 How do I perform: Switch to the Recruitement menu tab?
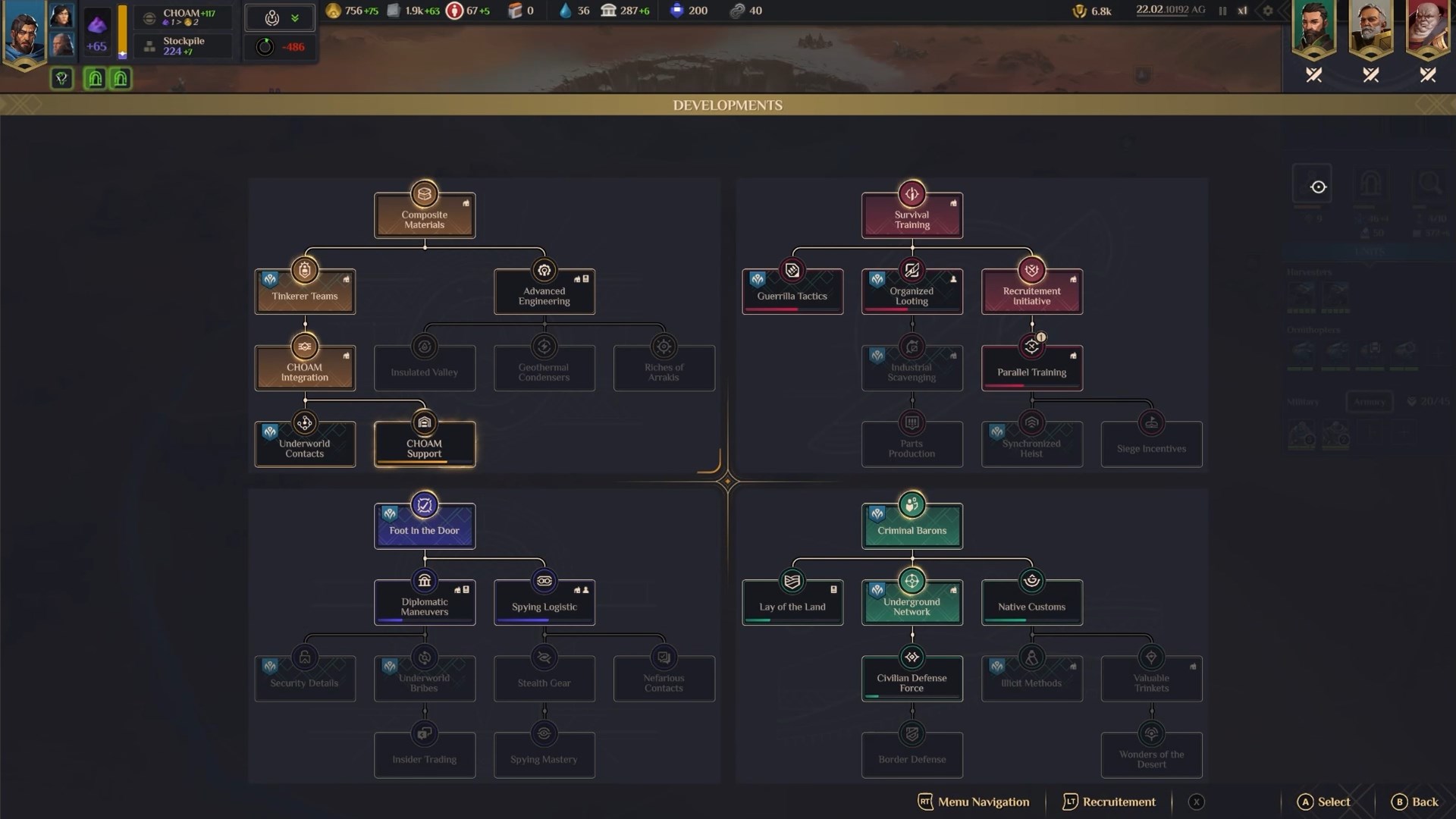pyautogui.click(x=1109, y=802)
